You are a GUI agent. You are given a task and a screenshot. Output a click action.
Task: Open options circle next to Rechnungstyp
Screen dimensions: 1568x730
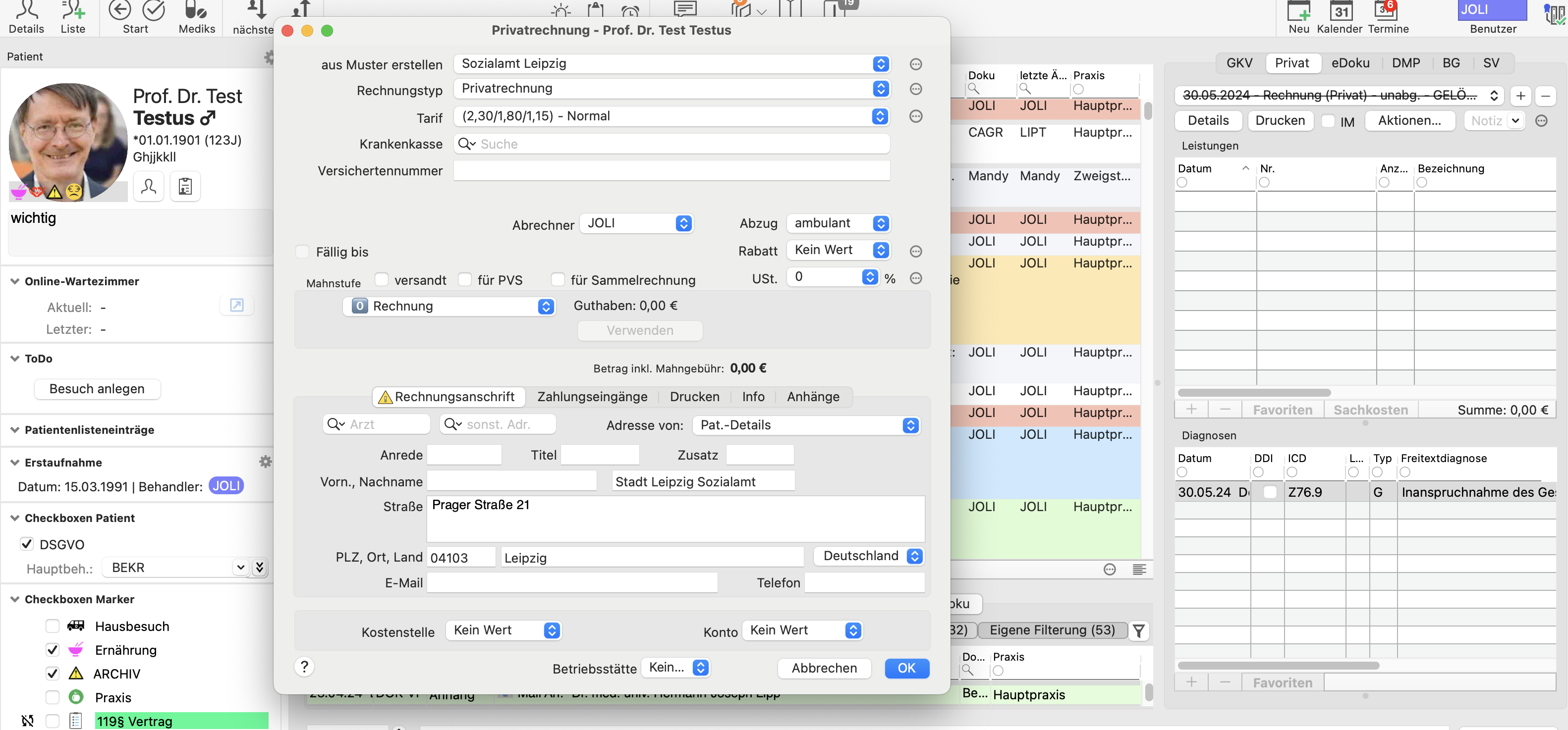tap(915, 90)
